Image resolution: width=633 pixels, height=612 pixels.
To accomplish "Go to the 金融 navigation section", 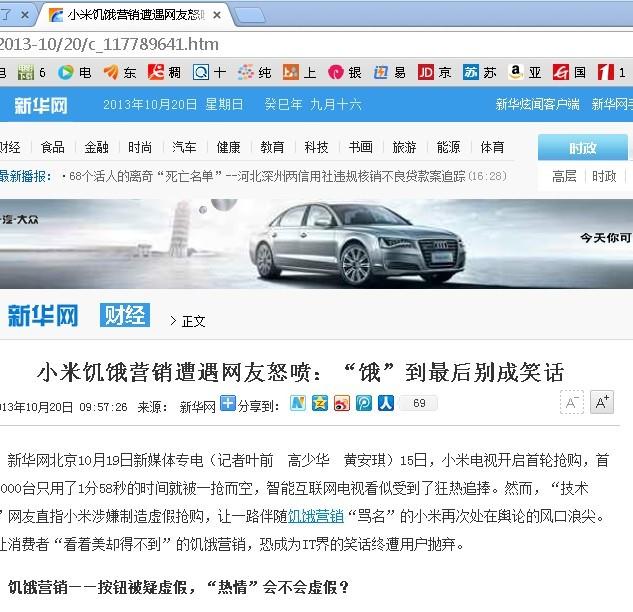I will (x=96, y=147).
